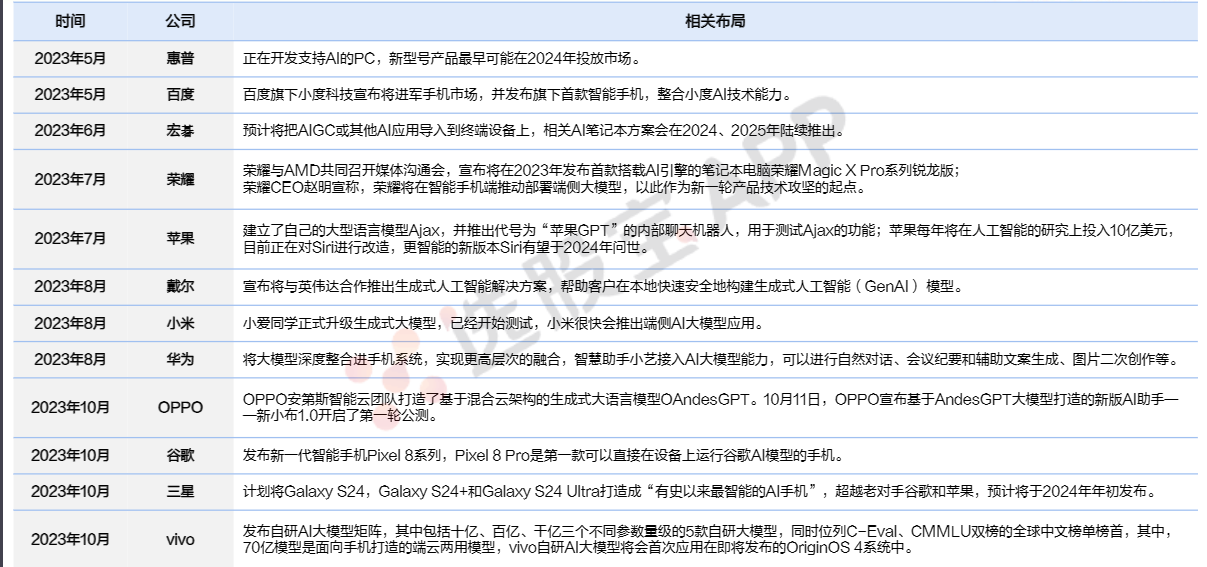Select the 惠普 company cell
This screenshot has width=1207, height=567.
click(180, 58)
